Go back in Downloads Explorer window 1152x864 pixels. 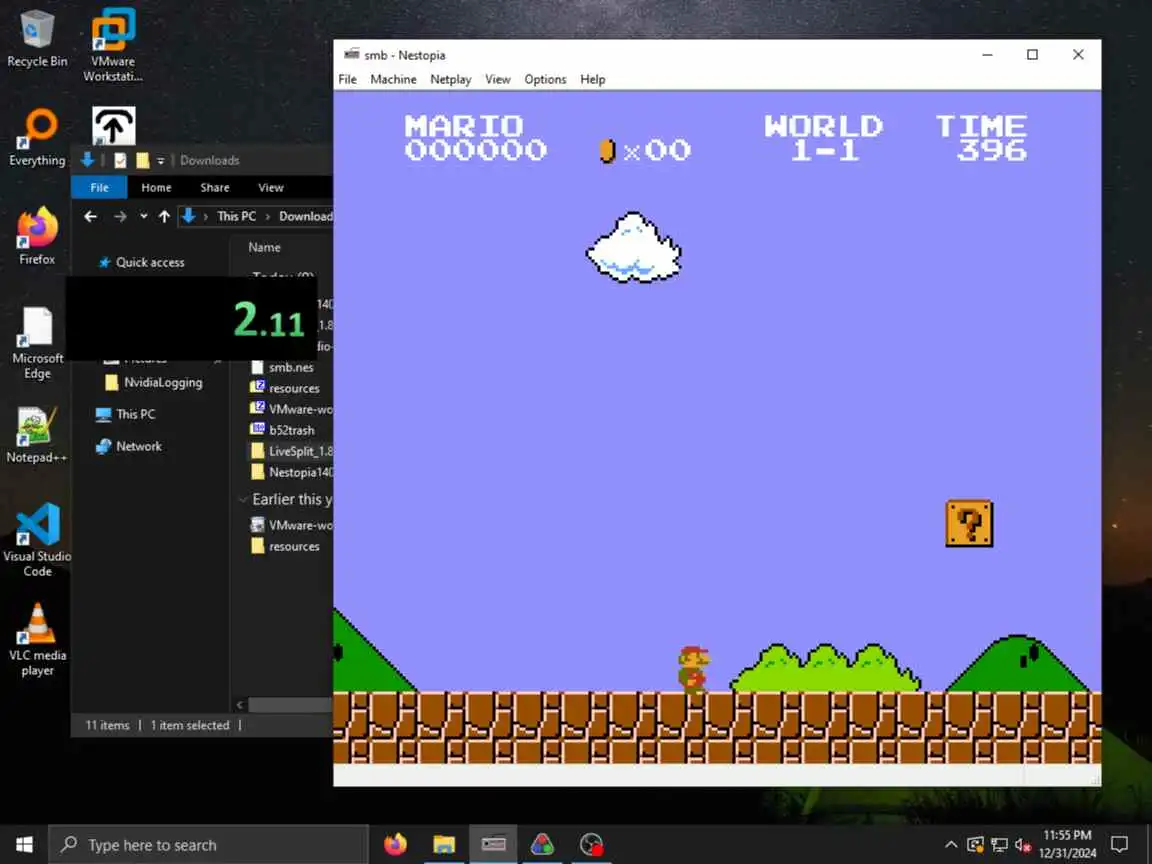pos(90,216)
